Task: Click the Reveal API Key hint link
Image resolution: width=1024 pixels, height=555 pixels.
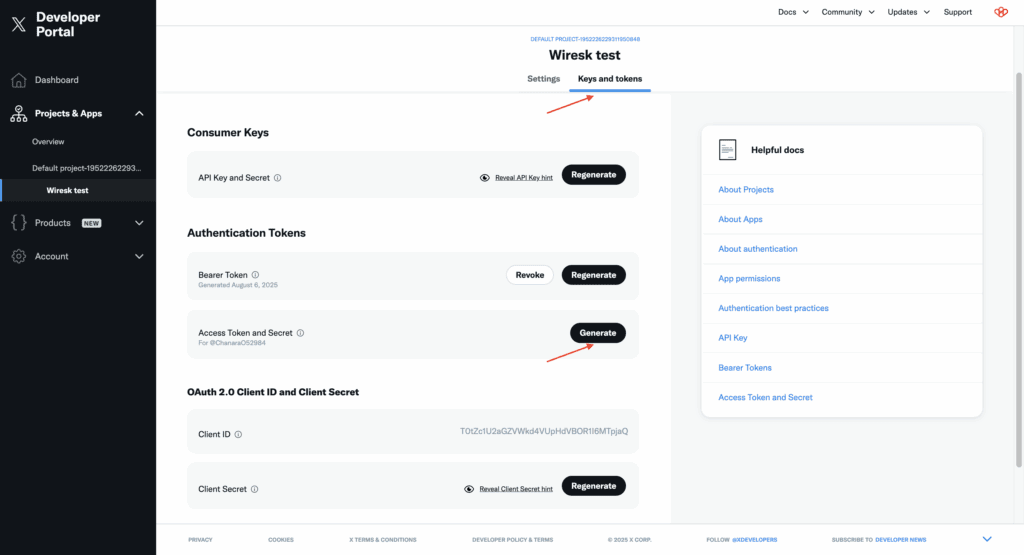Action: coord(524,178)
